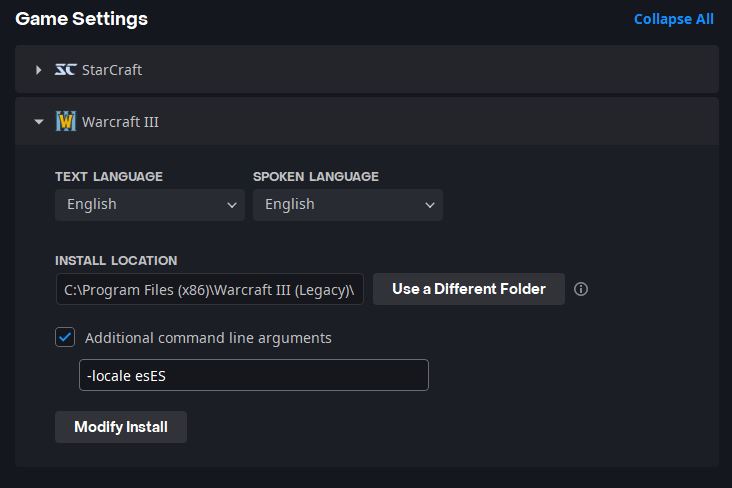Click Use a Different Folder button
732x488 pixels.
click(x=469, y=289)
